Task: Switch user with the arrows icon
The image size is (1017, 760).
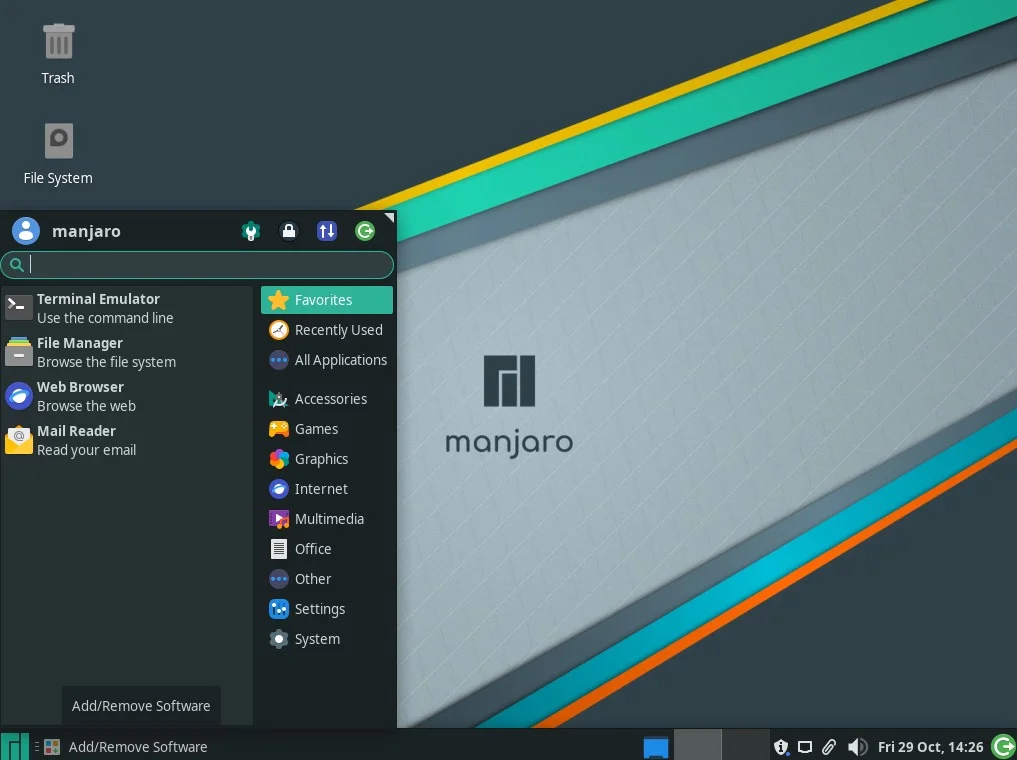Action: point(327,231)
